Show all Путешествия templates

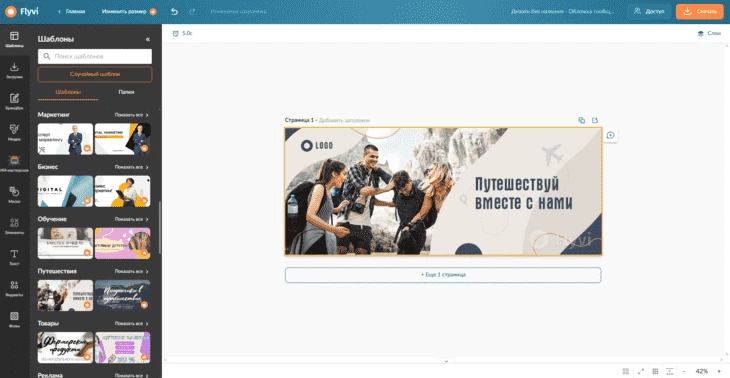[x=132, y=271]
